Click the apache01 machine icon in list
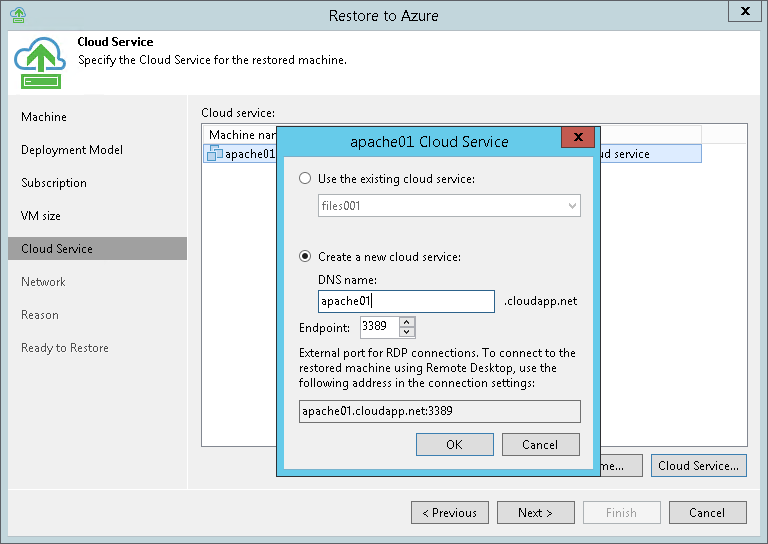This screenshot has width=768, height=544. (214, 154)
